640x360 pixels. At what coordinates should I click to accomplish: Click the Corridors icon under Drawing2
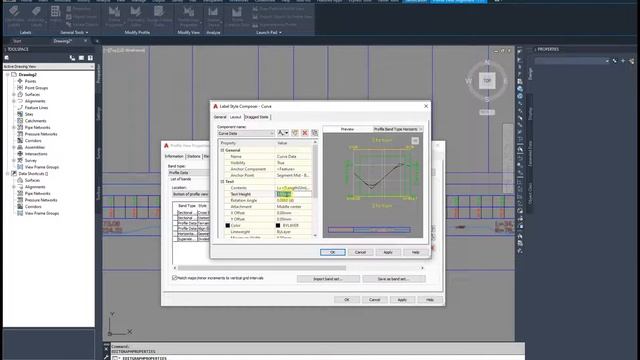(x=20, y=140)
